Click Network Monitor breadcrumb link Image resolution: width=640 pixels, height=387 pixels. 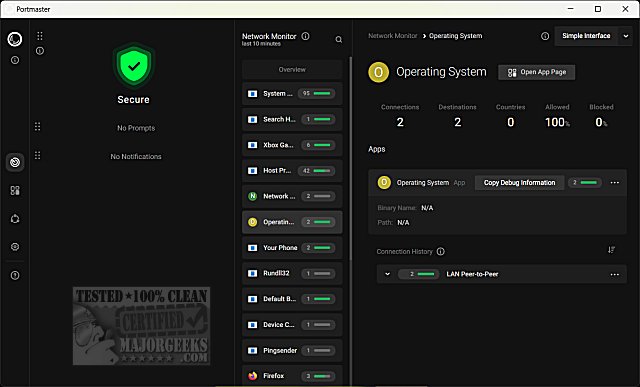(393, 36)
